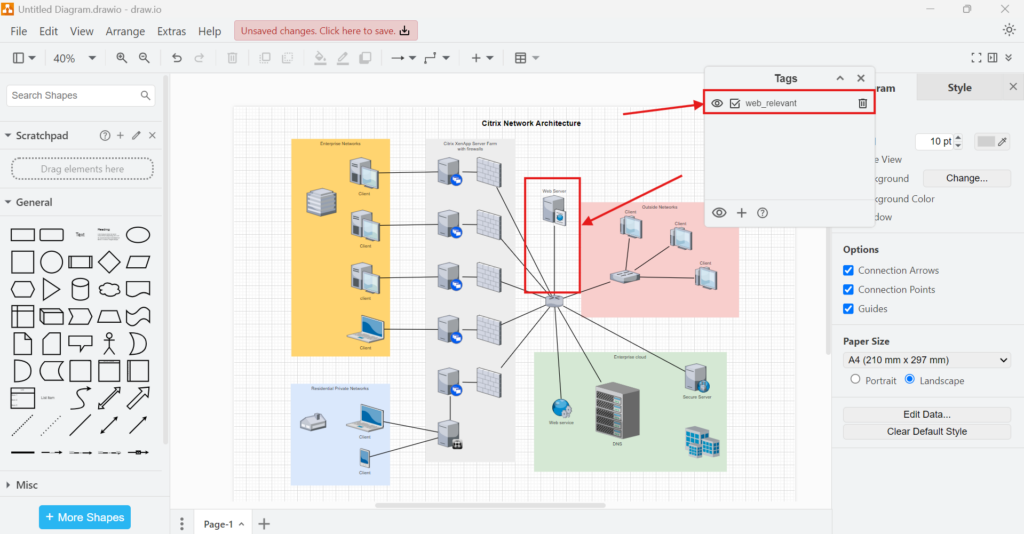
Task: Toggle visibility of web_relevant tag
Action: pyautogui.click(x=716, y=103)
